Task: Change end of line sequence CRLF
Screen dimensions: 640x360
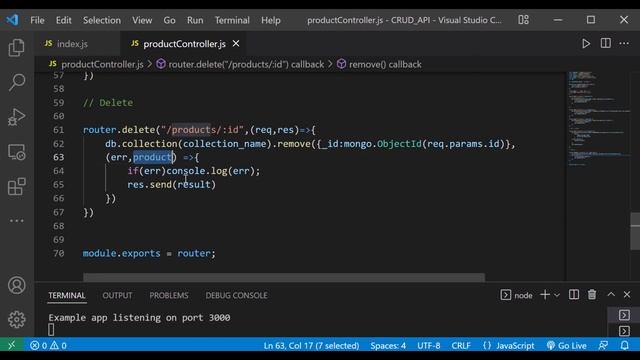Action: point(461,345)
